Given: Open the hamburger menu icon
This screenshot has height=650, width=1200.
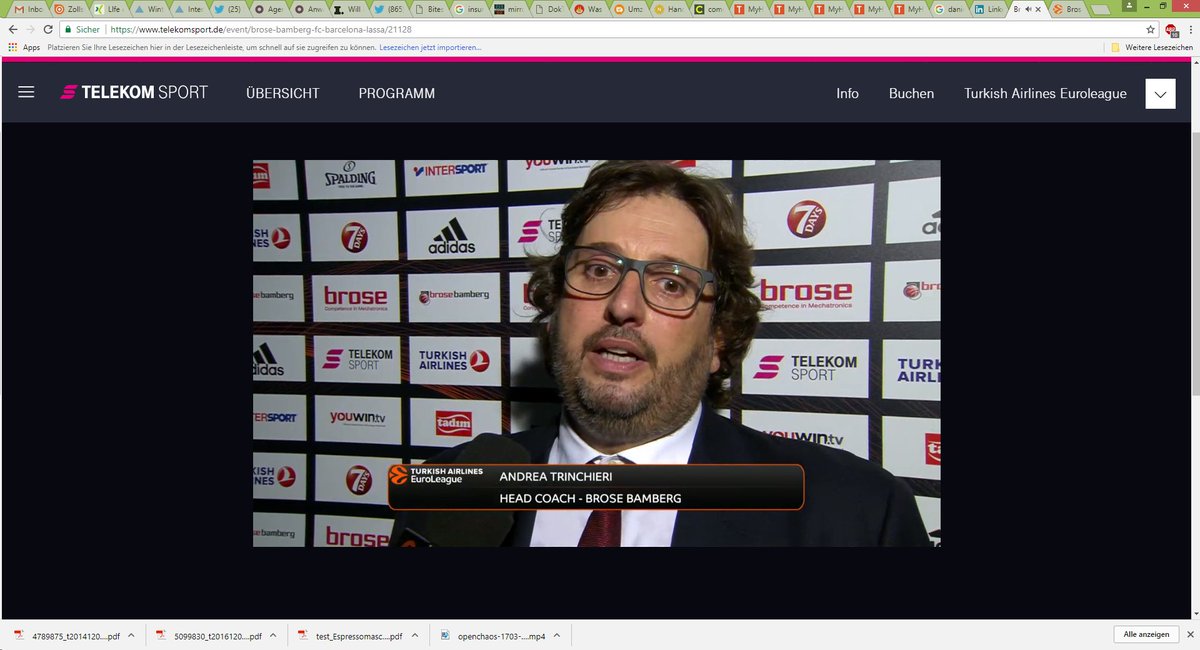Looking at the screenshot, I should pos(26,92).
